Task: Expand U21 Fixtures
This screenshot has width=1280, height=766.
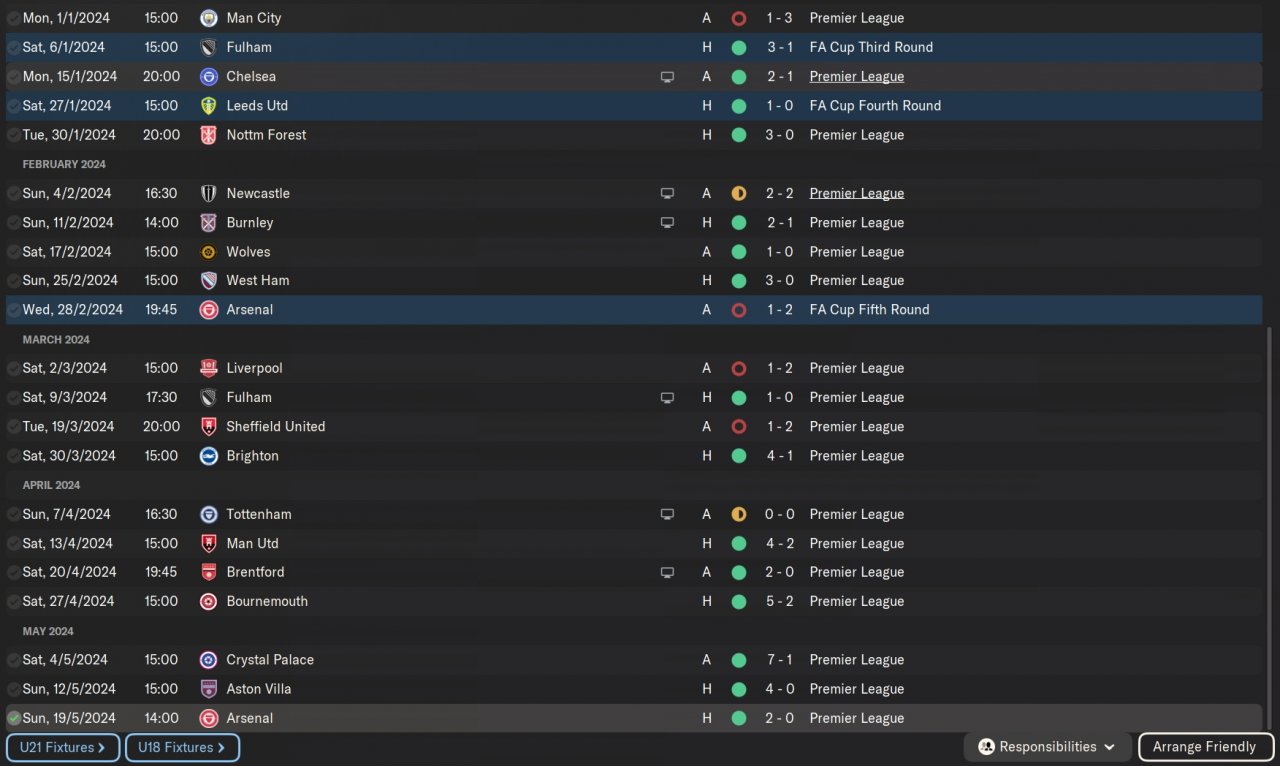Action: (x=62, y=747)
